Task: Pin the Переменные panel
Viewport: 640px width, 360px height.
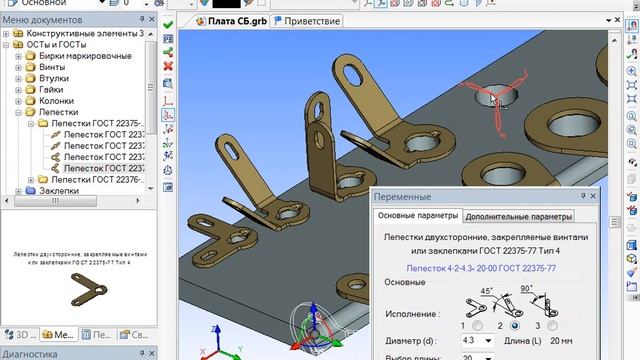Action: [583, 196]
